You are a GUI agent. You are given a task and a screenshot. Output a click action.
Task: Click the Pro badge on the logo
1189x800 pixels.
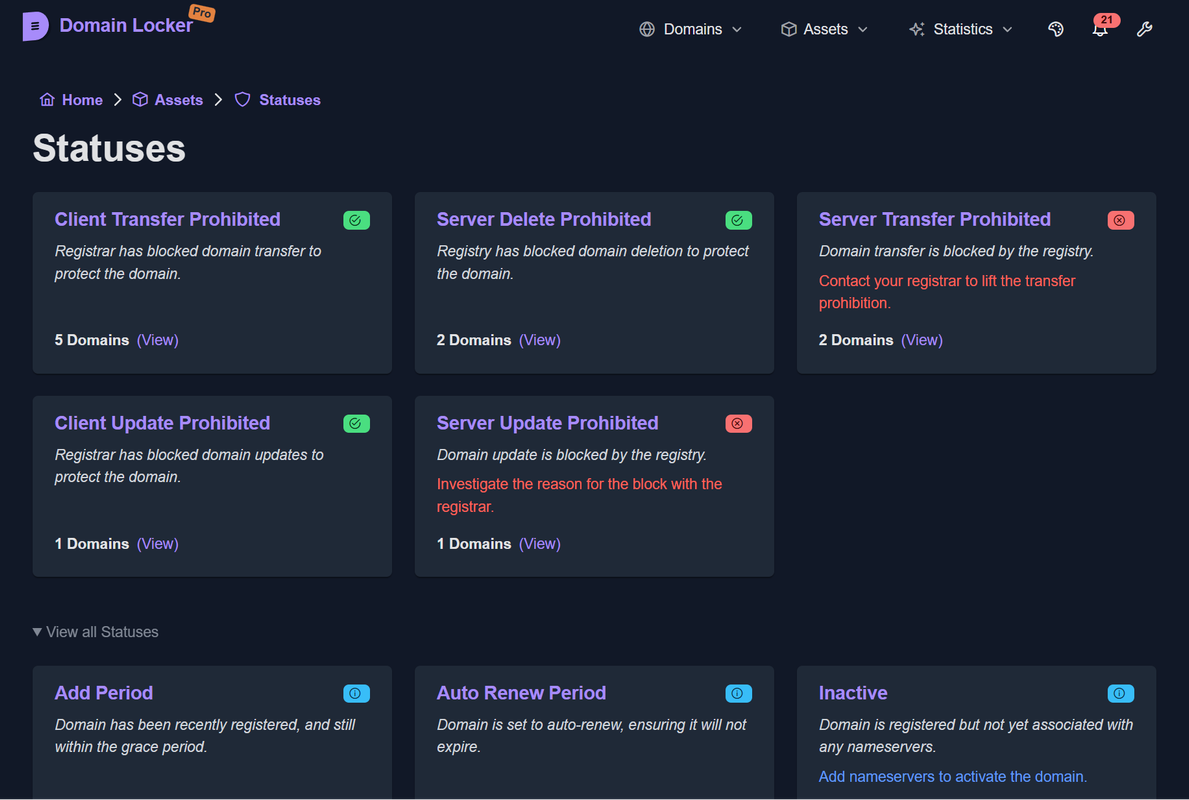[x=202, y=13]
